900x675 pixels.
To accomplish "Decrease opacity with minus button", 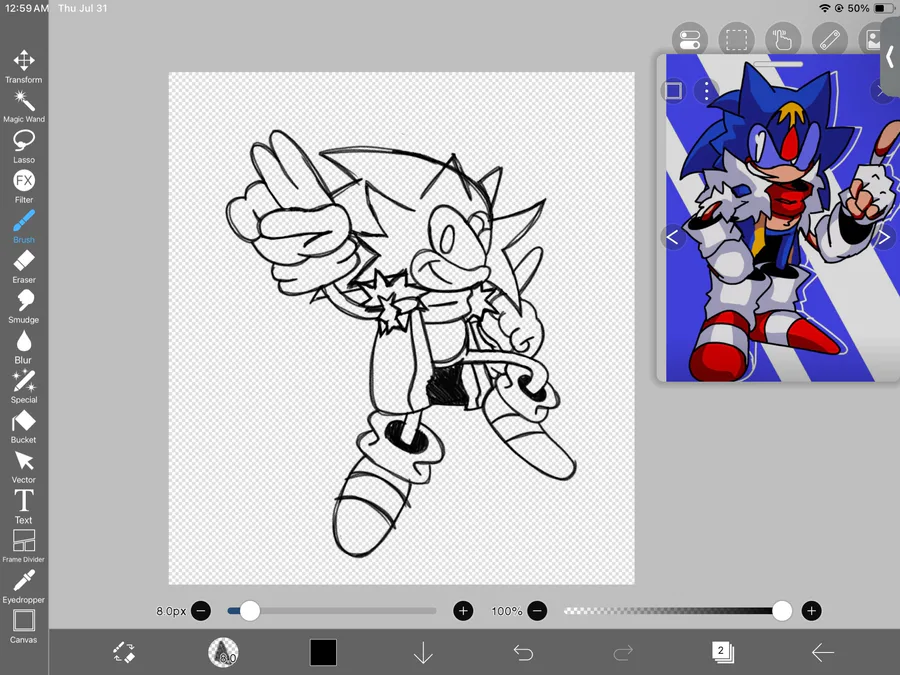I will click(537, 611).
